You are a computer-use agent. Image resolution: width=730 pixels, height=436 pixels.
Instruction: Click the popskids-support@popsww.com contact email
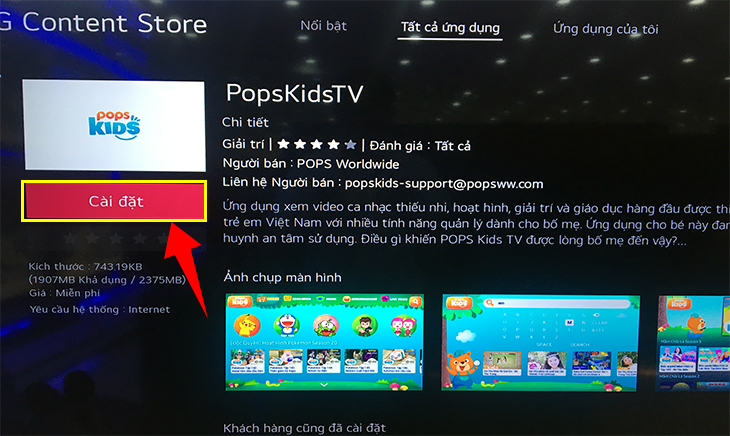444,184
